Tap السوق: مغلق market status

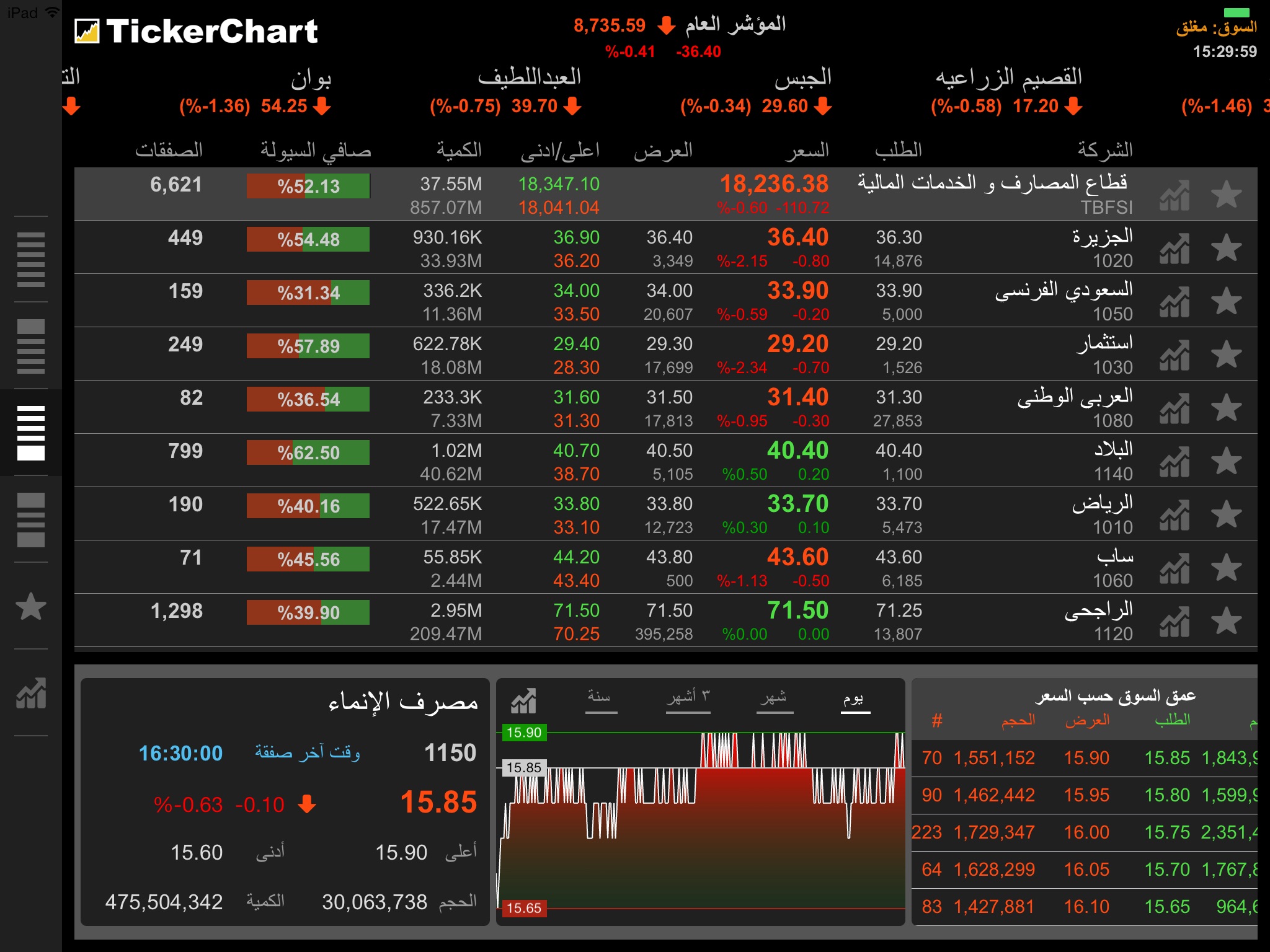1216,27
